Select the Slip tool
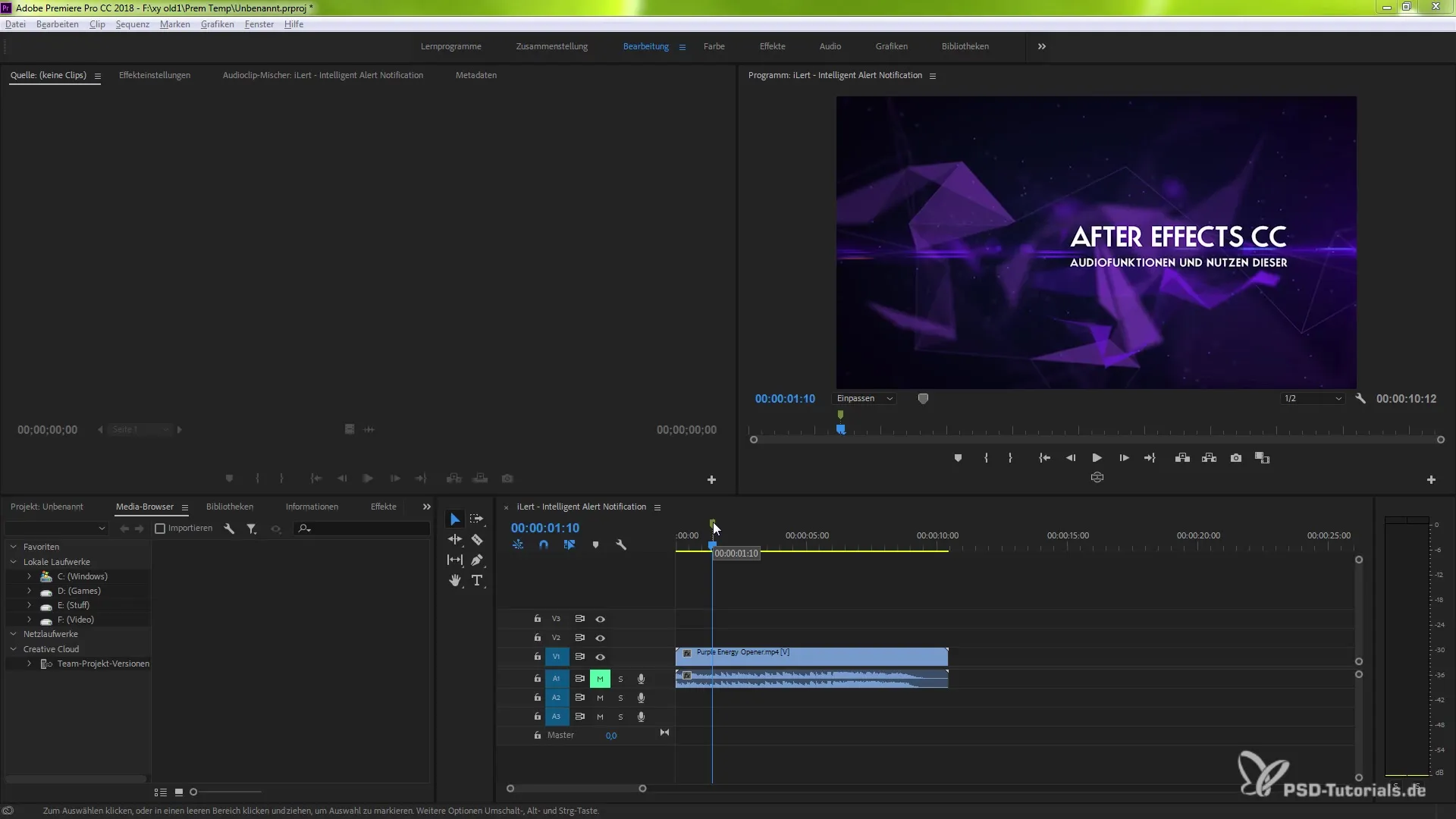 click(455, 560)
